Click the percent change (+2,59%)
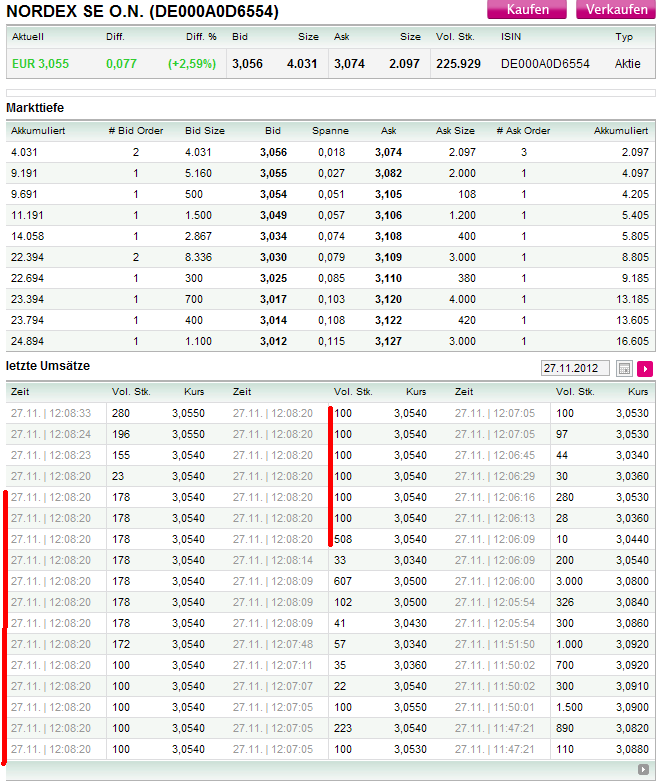The image size is (662, 783). (192, 64)
